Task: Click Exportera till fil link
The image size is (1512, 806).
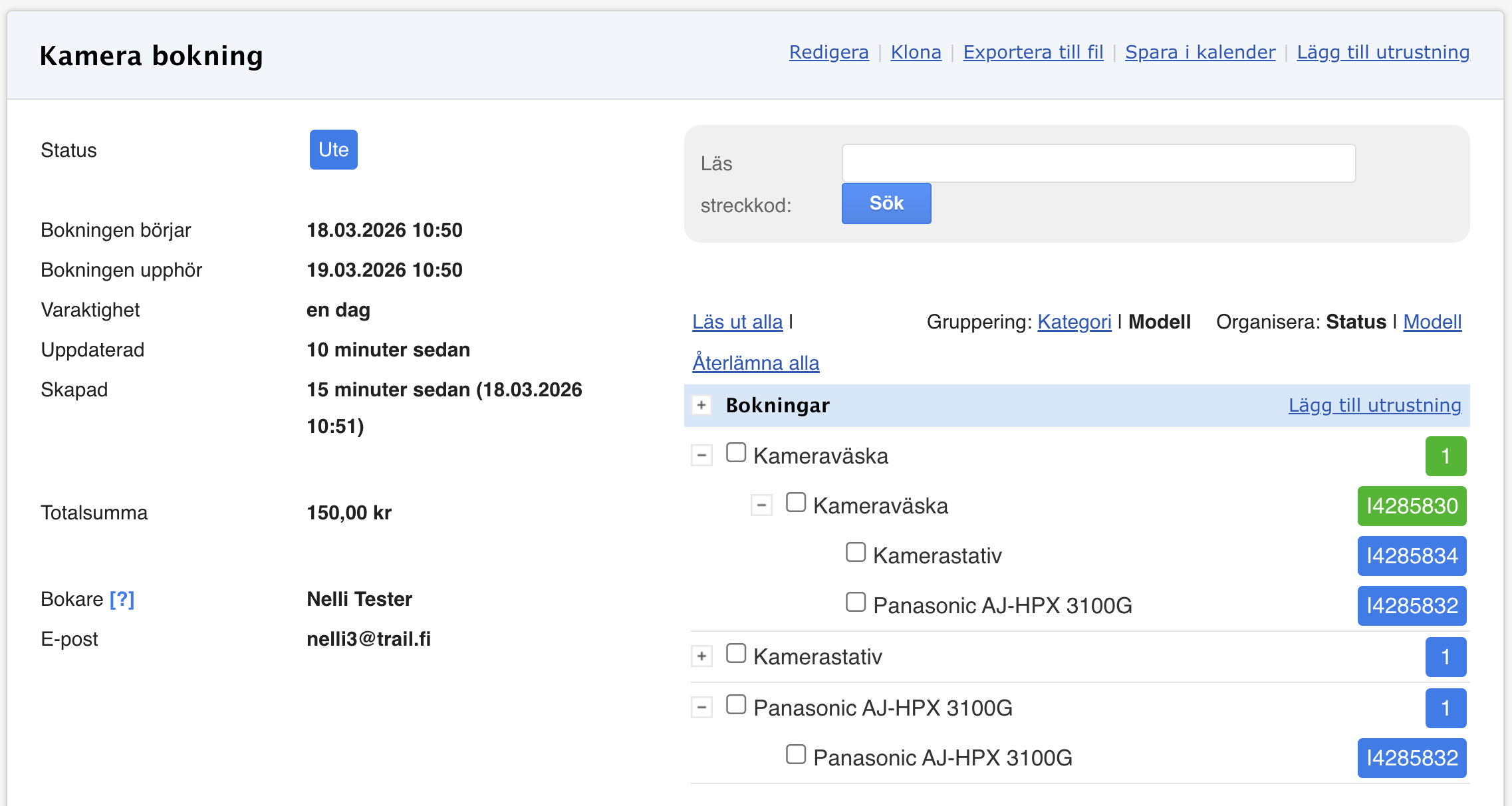Action: click(x=1033, y=52)
